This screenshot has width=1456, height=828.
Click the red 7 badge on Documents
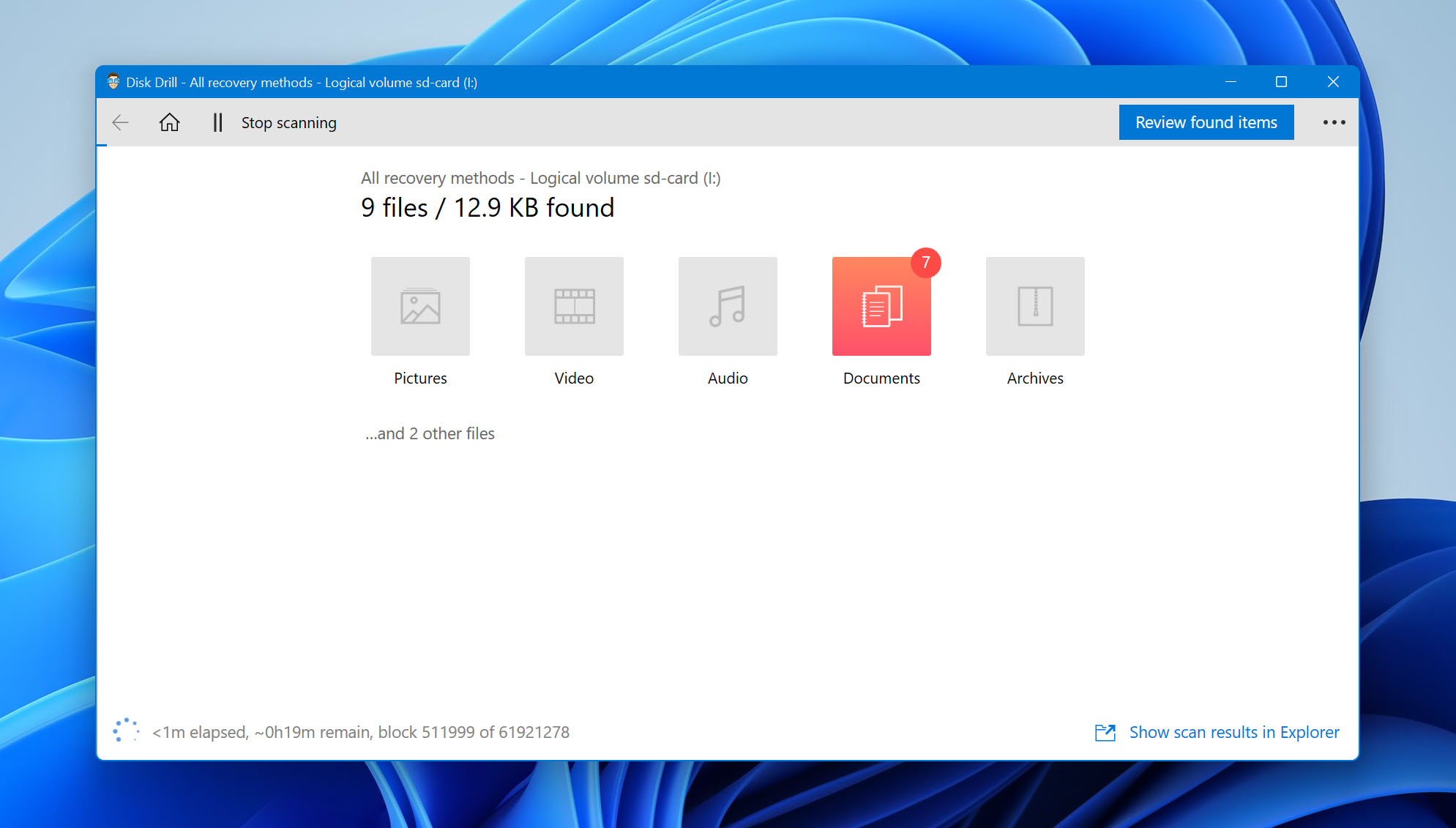[926, 262]
